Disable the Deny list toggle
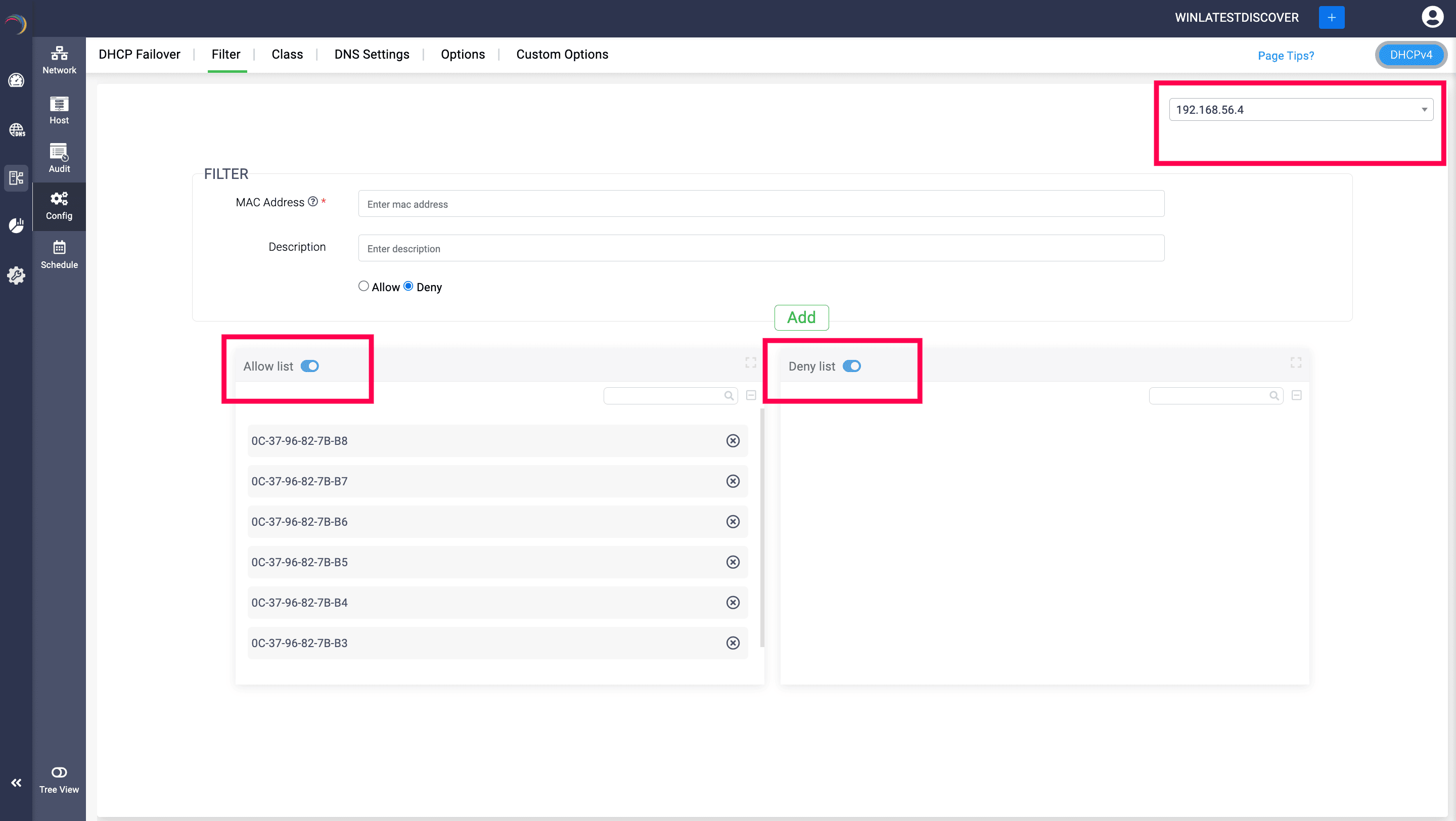The height and width of the screenshot is (821, 1456). coord(852,366)
